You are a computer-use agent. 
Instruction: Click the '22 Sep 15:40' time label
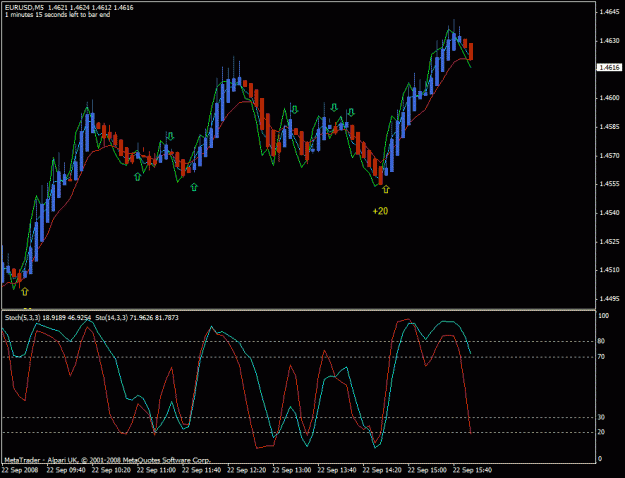coord(472,470)
